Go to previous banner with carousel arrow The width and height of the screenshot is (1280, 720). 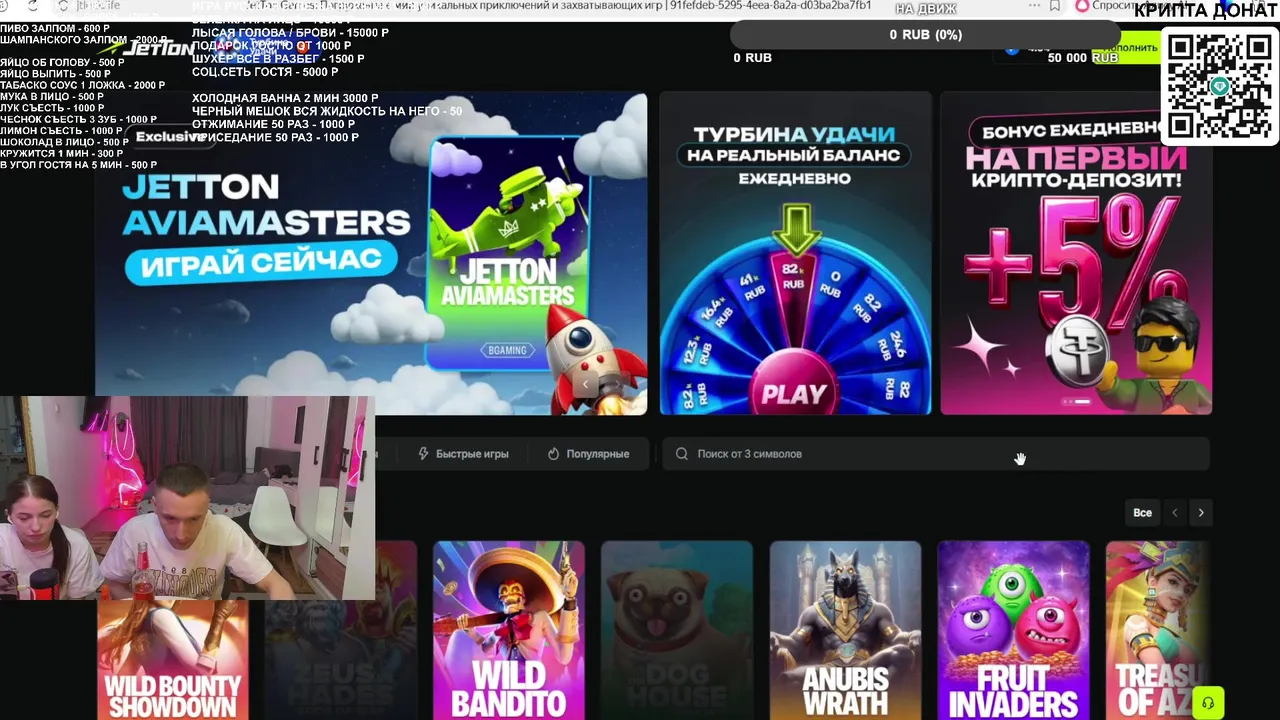(x=586, y=383)
